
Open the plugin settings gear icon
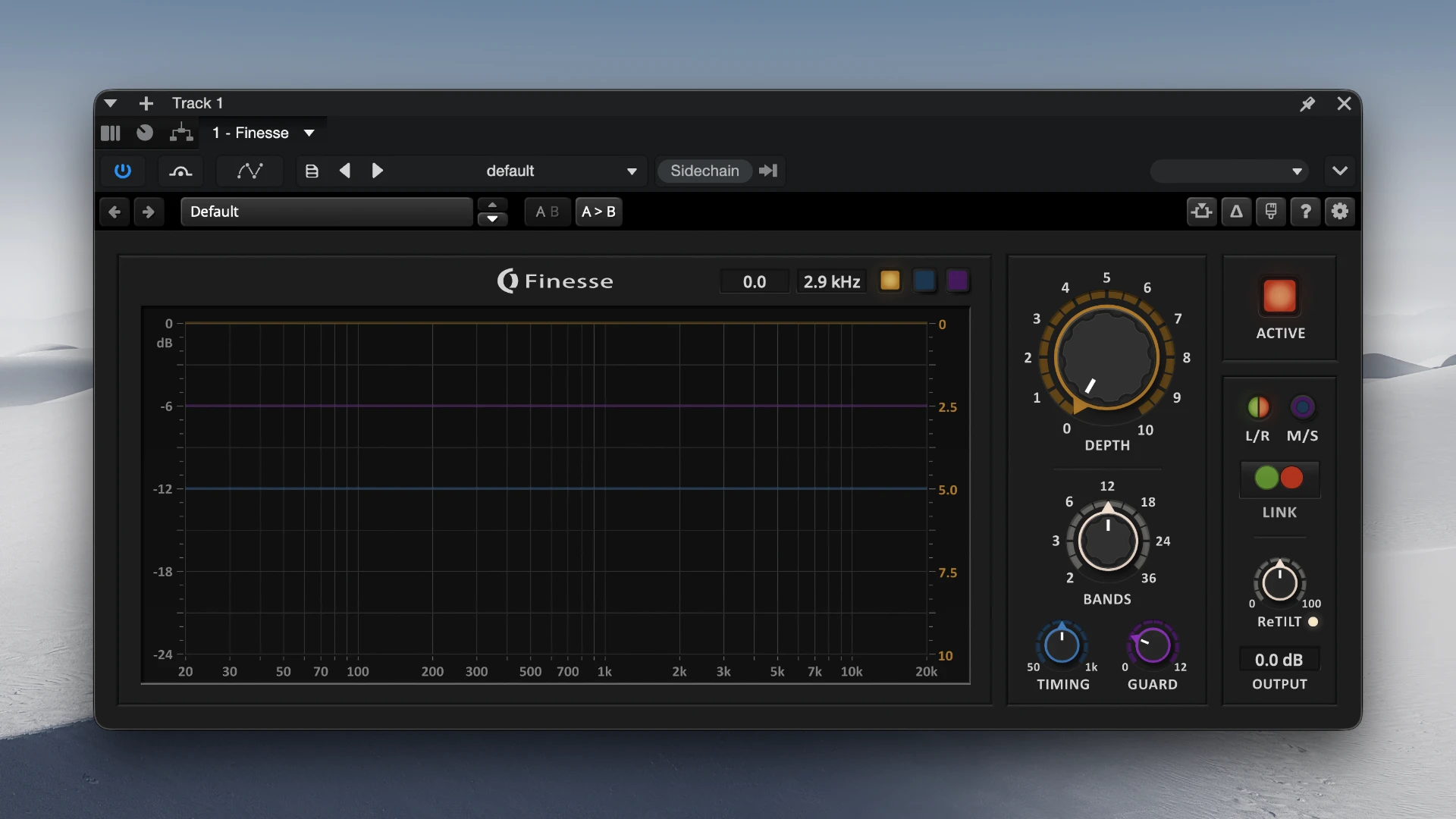[1340, 212]
